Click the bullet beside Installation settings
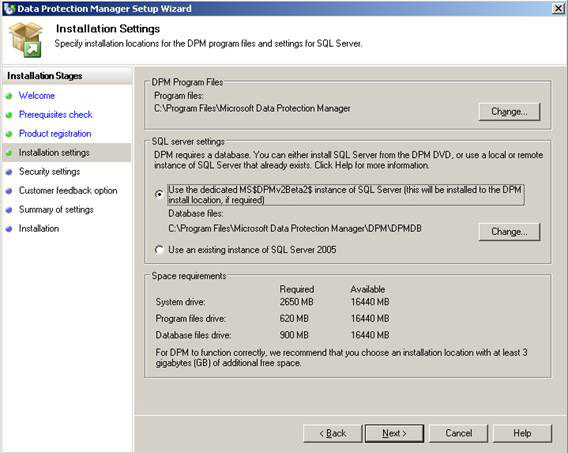This screenshot has width=568, height=453. click(9, 153)
